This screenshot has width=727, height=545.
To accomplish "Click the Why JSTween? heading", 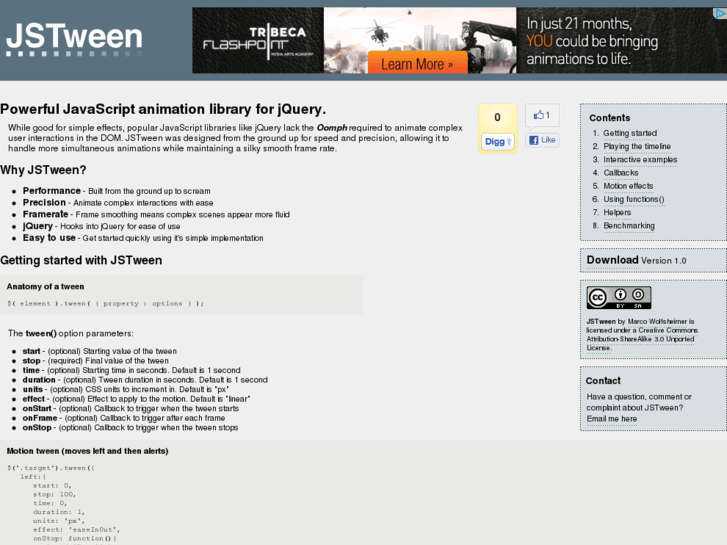I will pyautogui.click(x=43, y=170).
